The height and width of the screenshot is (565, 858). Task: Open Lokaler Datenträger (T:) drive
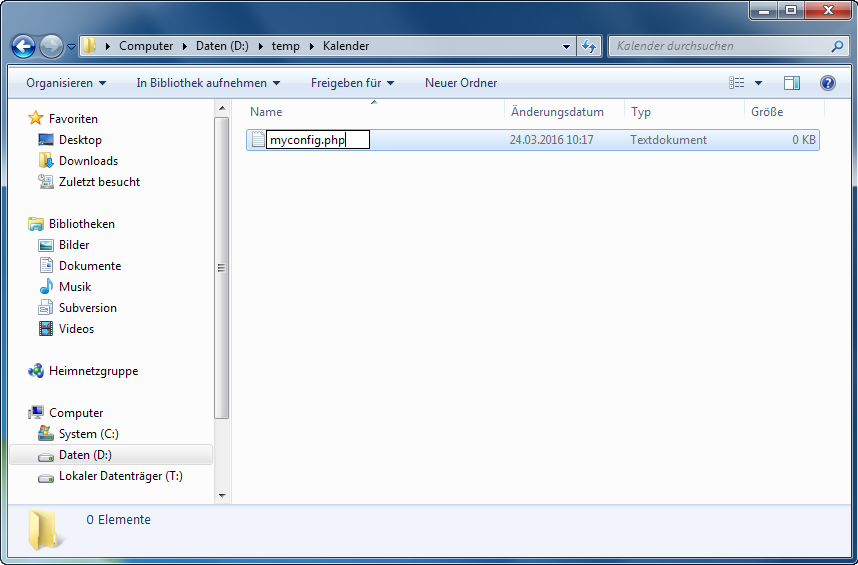point(121,476)
